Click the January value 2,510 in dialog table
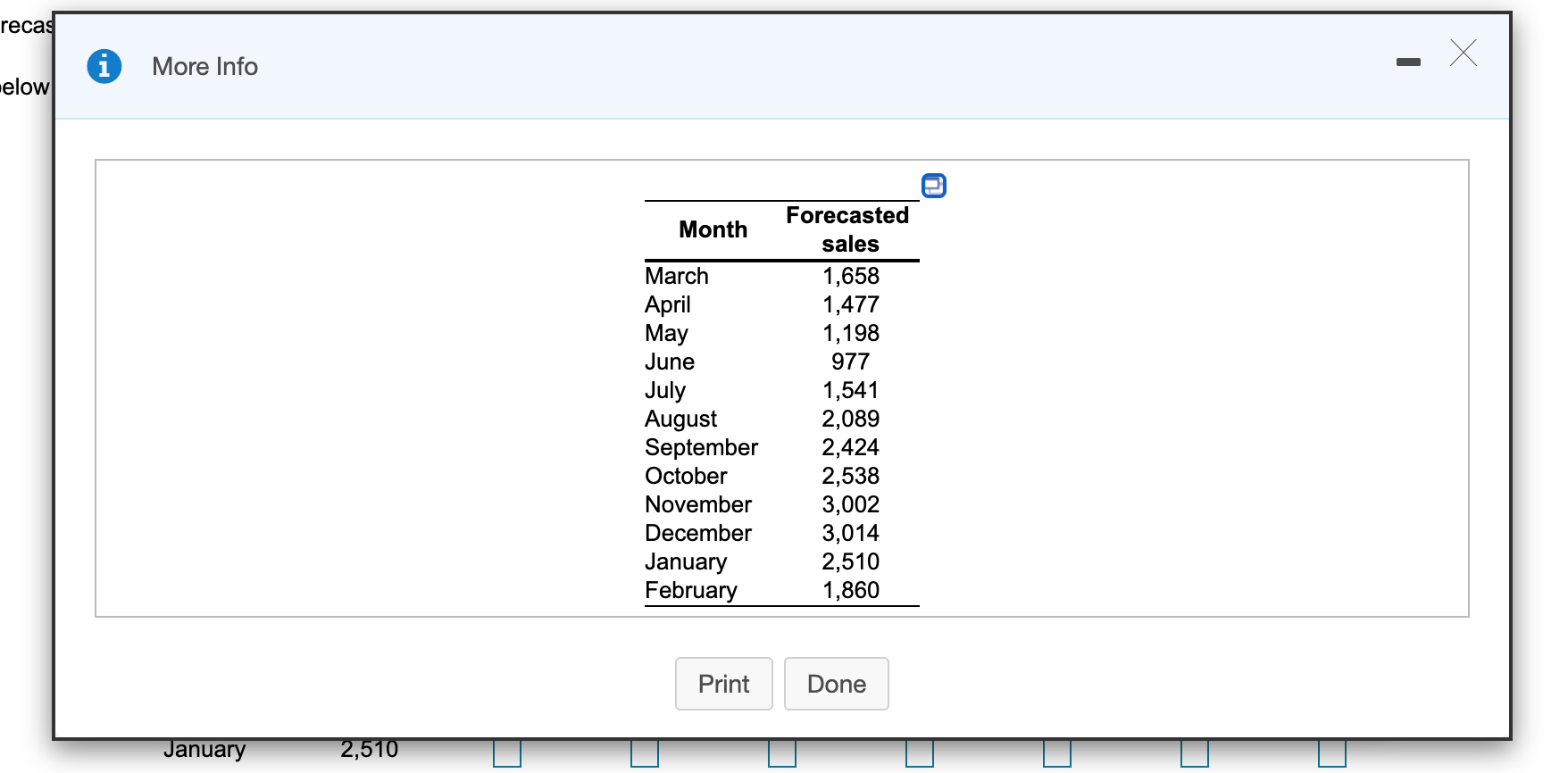The height and width of the screenshot is (773, 1568). click(x=851, y=561)
